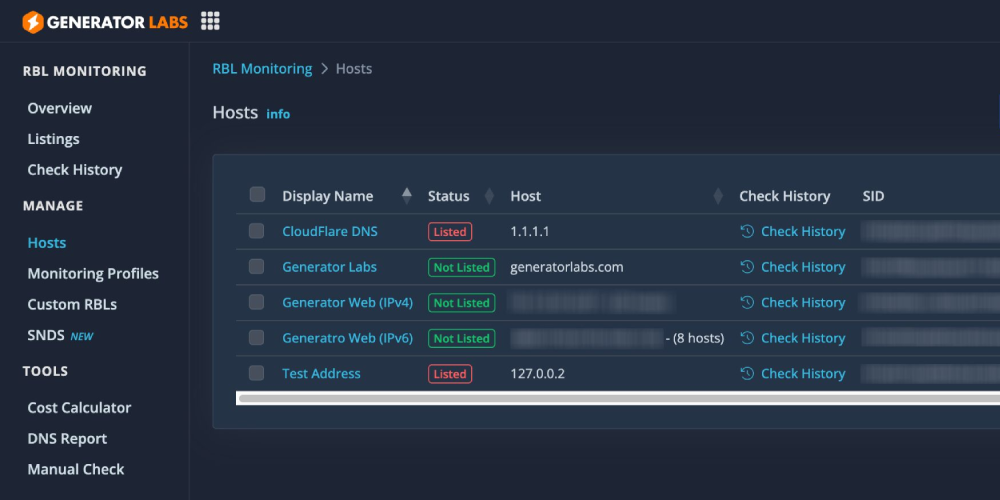Click history clock icon in Generator Web (IPv4) row

coord(747,303)
